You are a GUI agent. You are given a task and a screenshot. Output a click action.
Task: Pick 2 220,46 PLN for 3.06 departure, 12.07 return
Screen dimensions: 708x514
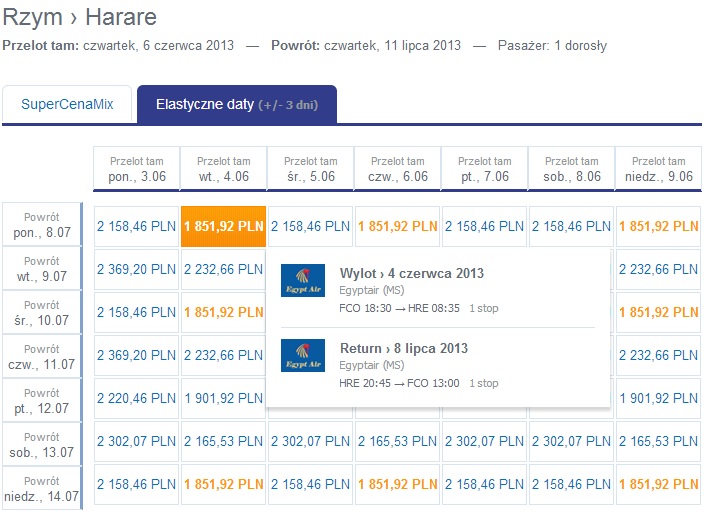[x=136, y=398]
